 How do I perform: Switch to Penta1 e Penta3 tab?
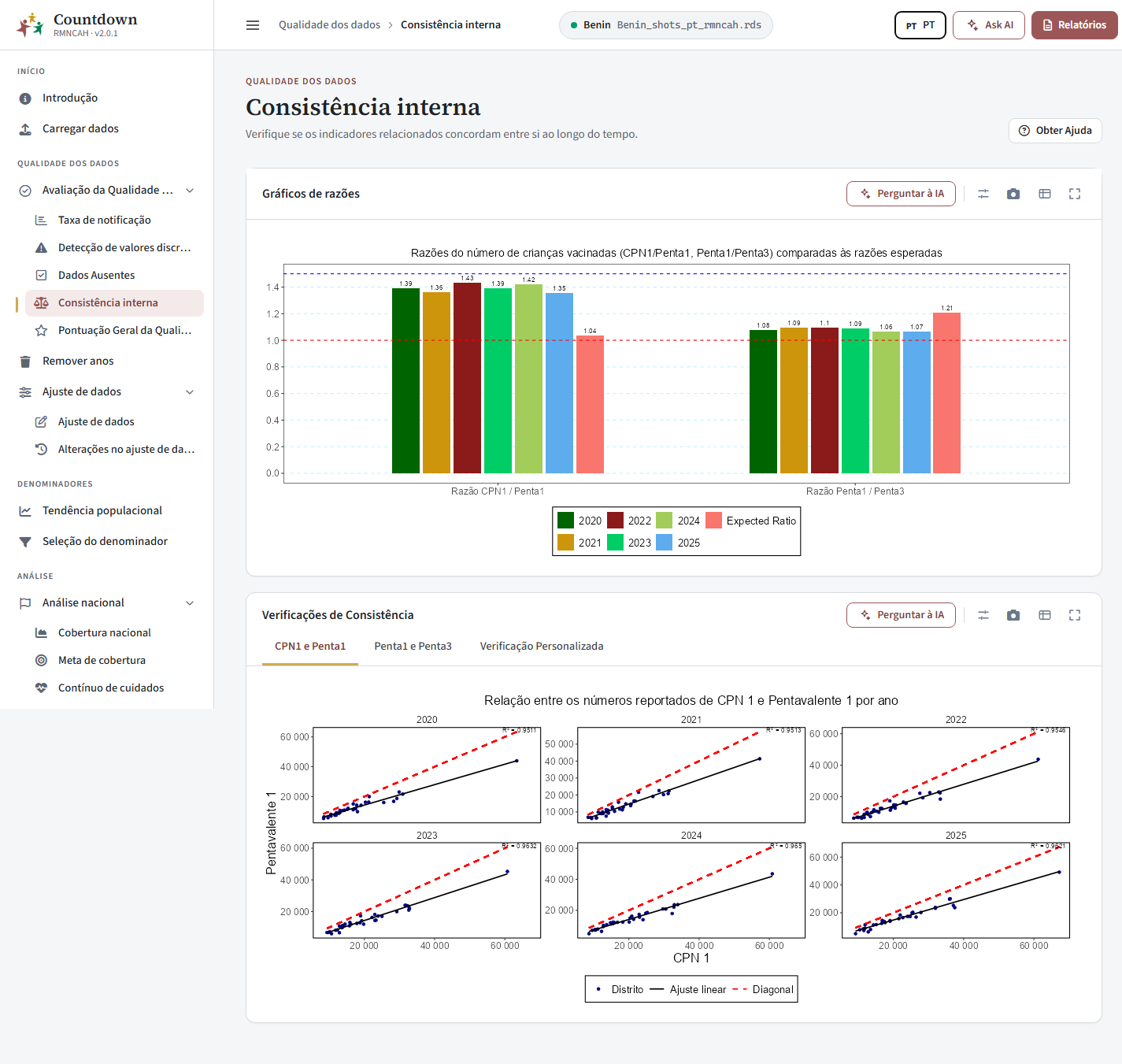(x=413, y=647)
